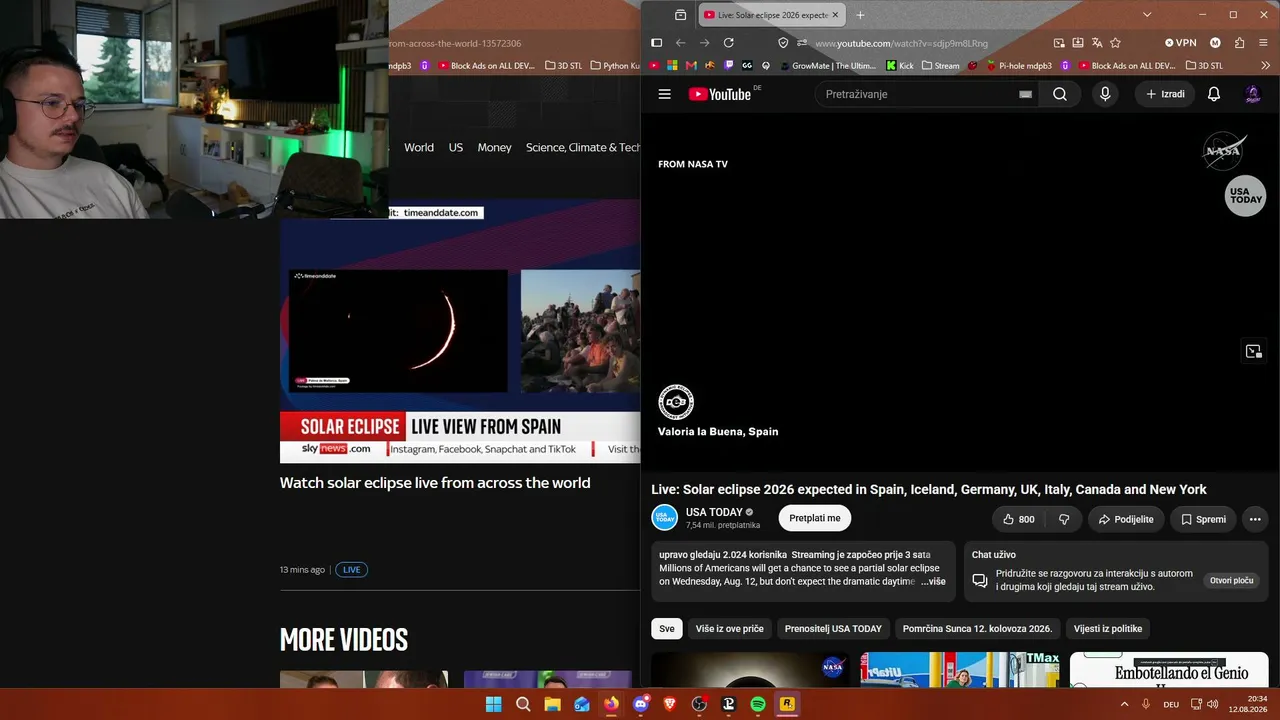Show hidden bookmarks with the chevrons
Screen dimensions: 1280x720
(1264, 66)
